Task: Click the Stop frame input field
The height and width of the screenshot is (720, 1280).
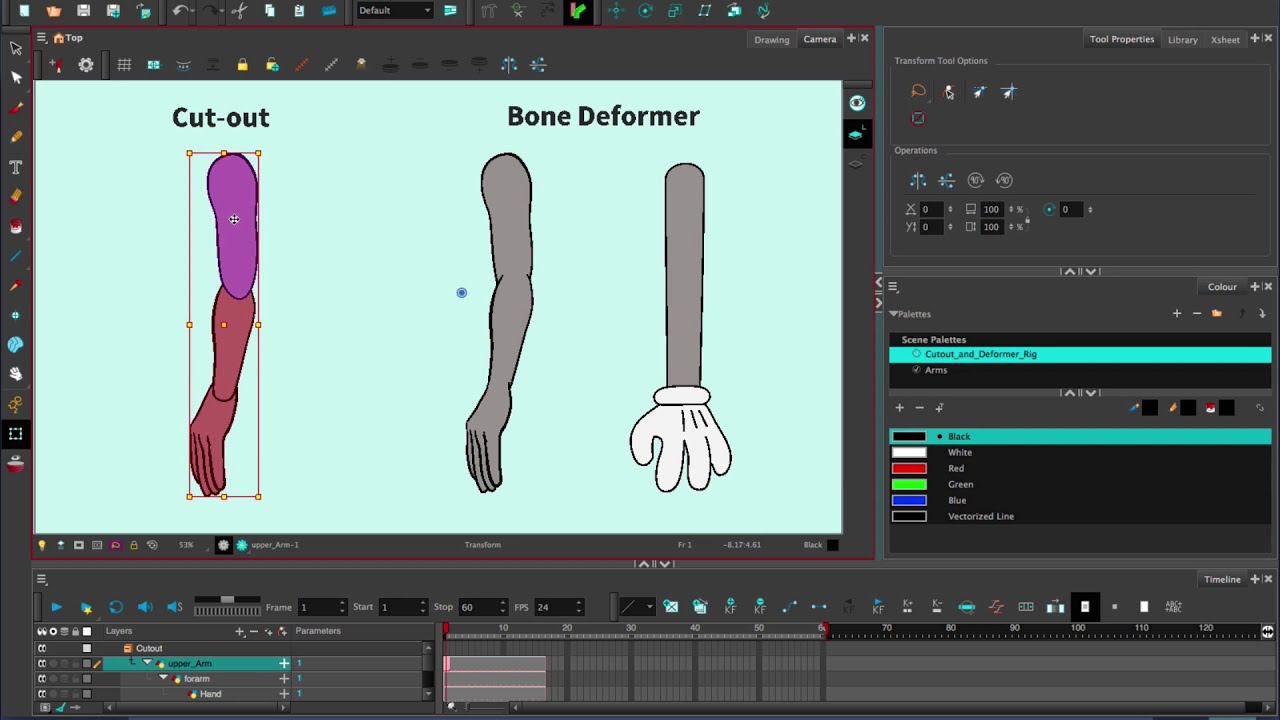Action: (477, 607)
